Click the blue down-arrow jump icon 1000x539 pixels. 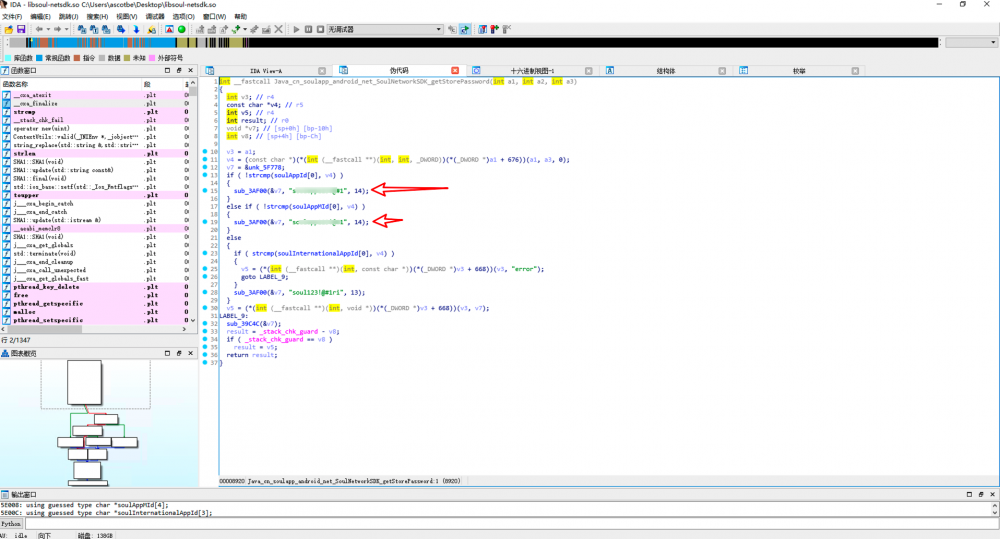click(x=136, y=29)
